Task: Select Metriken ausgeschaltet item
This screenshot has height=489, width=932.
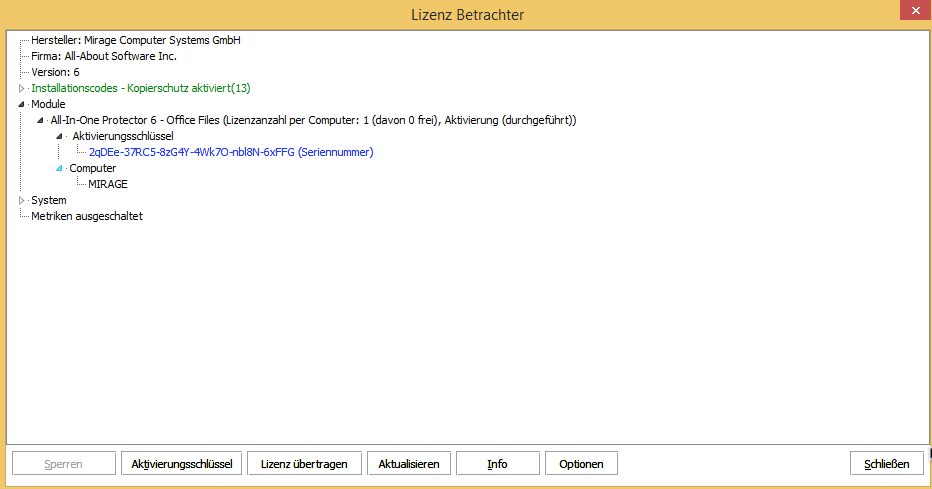Action: click(x=87, y=216)
